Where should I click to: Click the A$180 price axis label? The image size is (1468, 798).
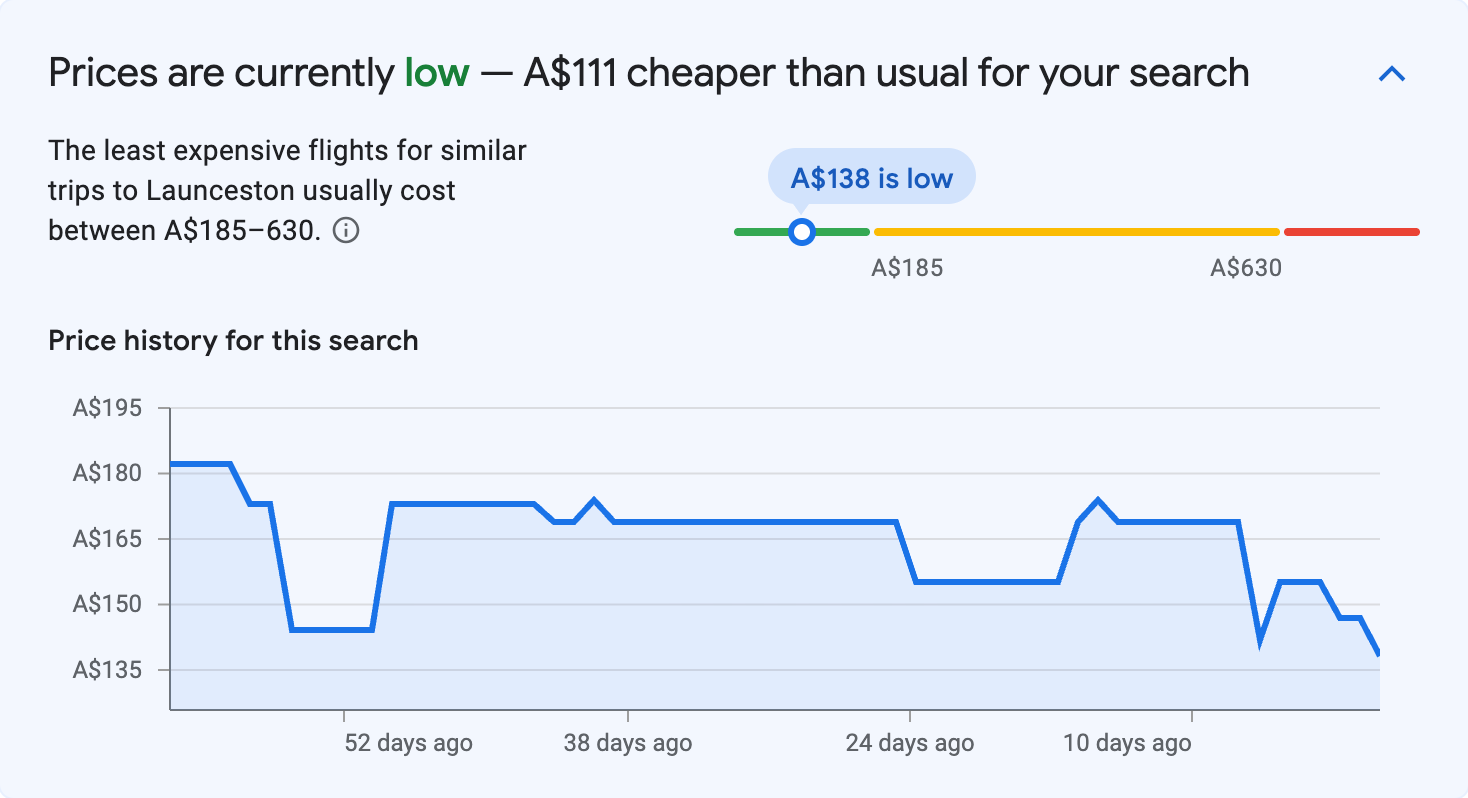(x=107, y=473)
